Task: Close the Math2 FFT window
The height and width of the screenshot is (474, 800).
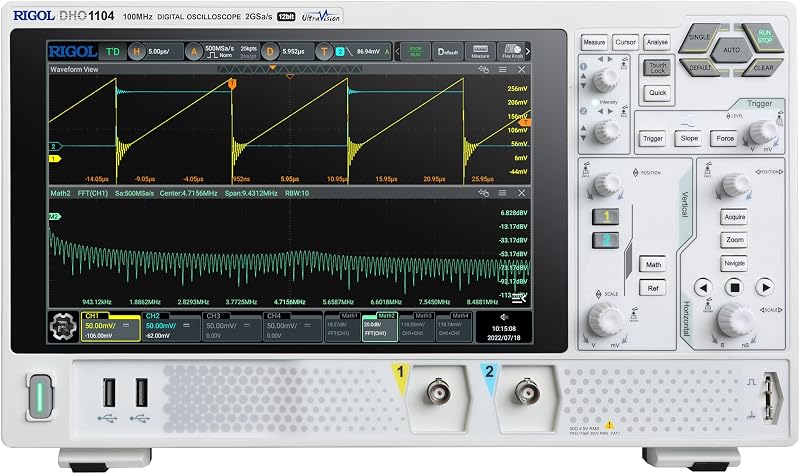Action: (x=521, y=193)
